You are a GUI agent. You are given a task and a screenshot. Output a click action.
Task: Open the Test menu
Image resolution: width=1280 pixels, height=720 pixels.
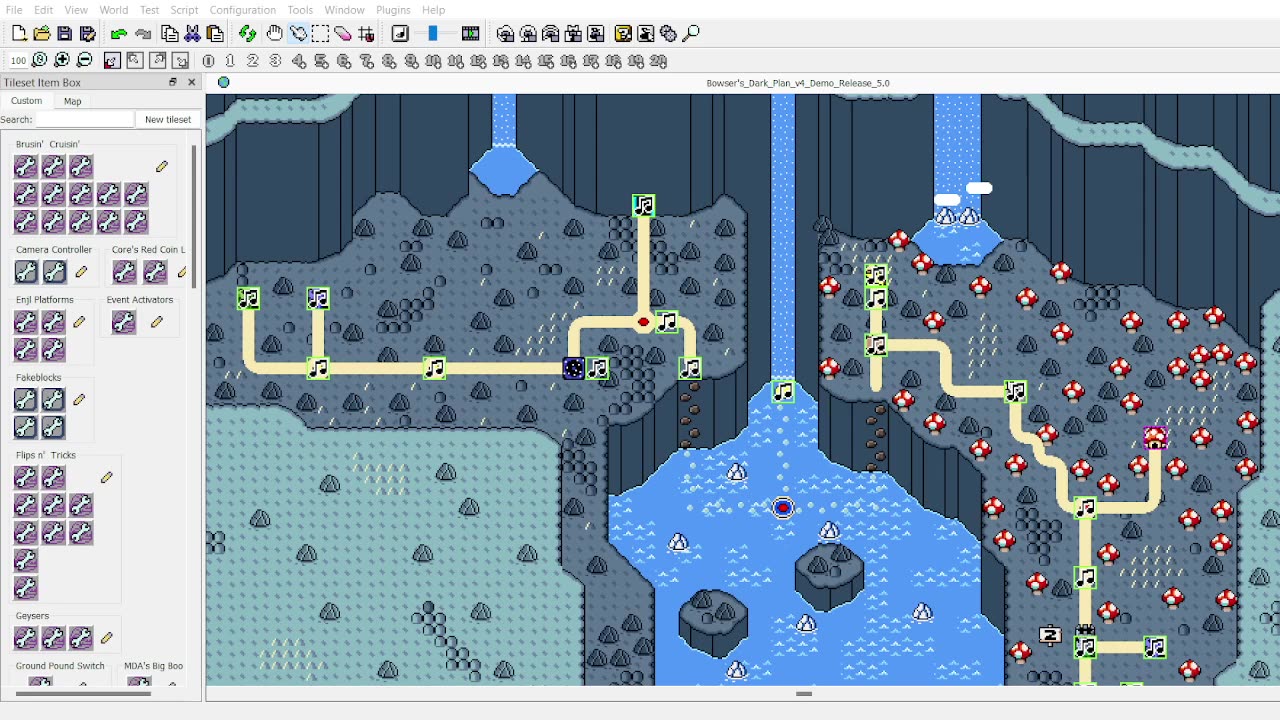pos(149,10)
